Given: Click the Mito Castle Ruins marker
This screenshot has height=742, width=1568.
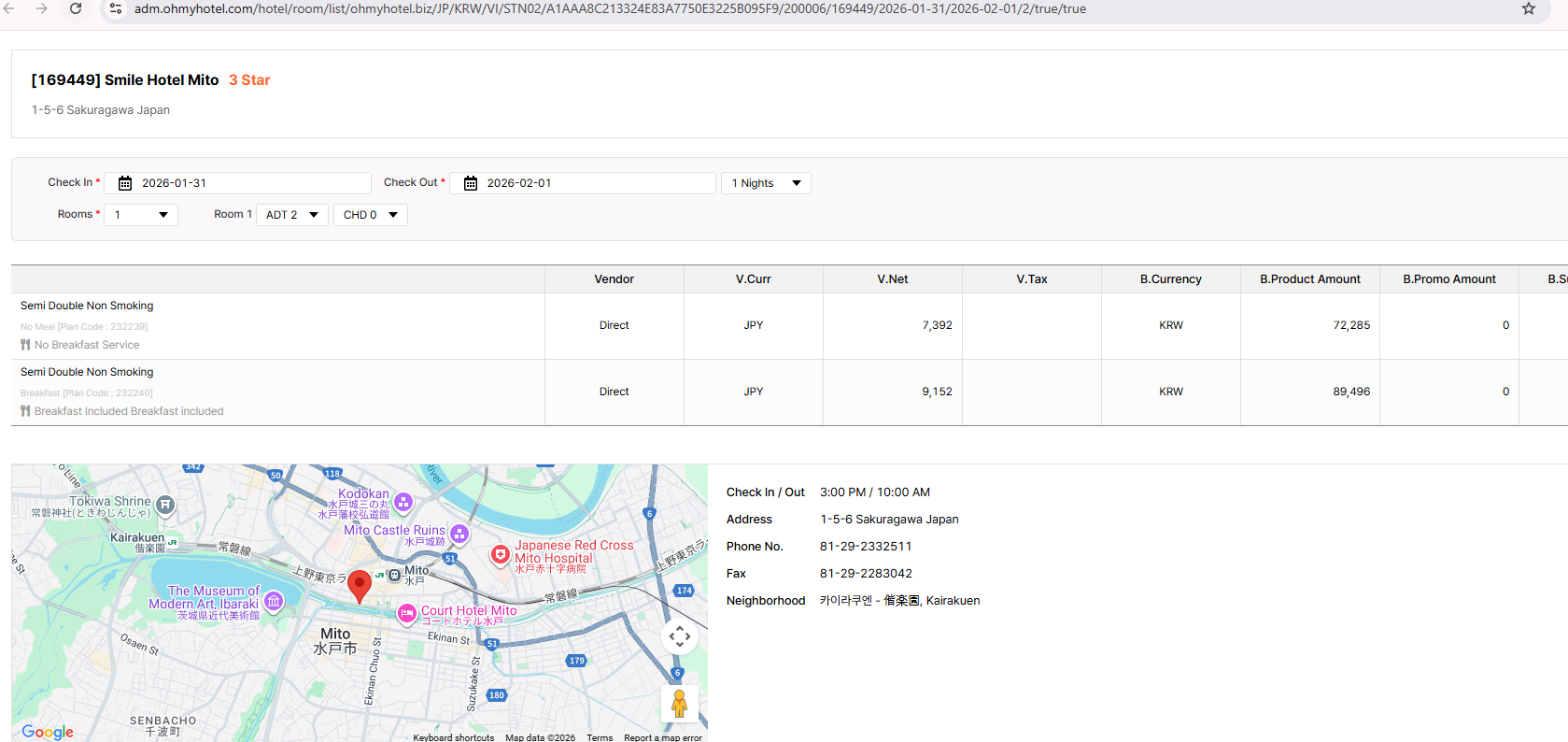Looking at the screenshot, I should pyautogui.click(x=459, y=534).
